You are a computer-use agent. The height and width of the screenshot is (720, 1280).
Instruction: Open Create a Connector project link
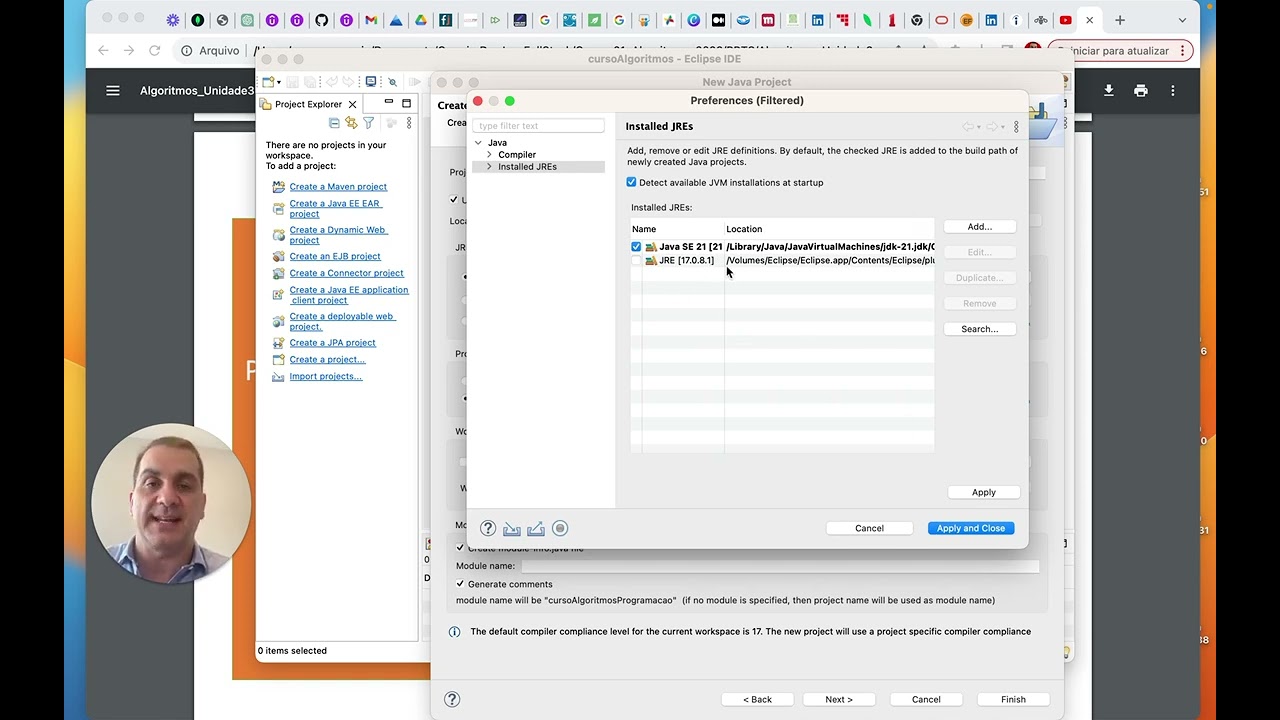click(x=346, y=273)
